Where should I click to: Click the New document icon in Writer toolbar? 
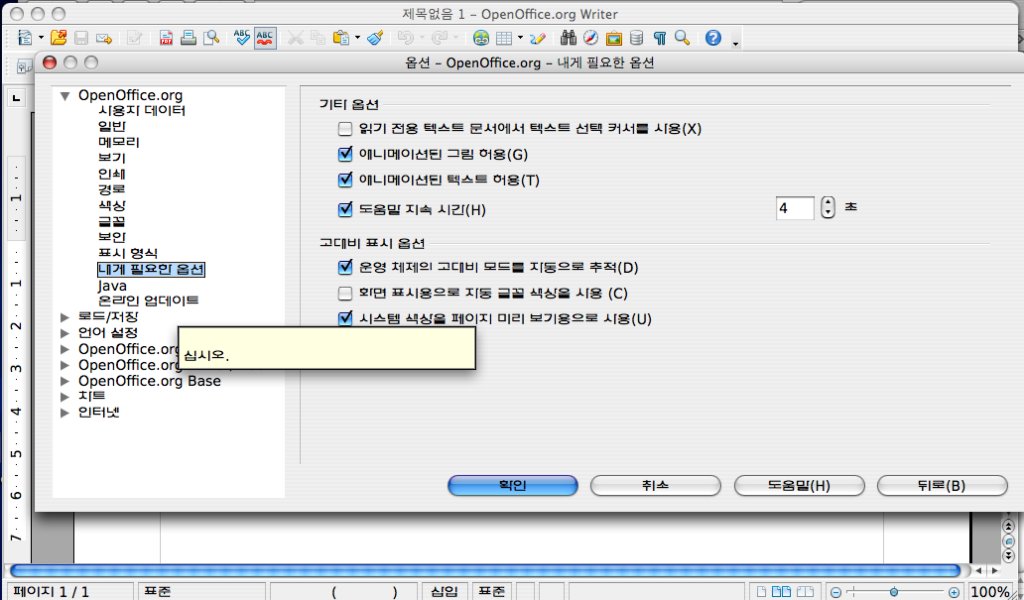[25, 37]
